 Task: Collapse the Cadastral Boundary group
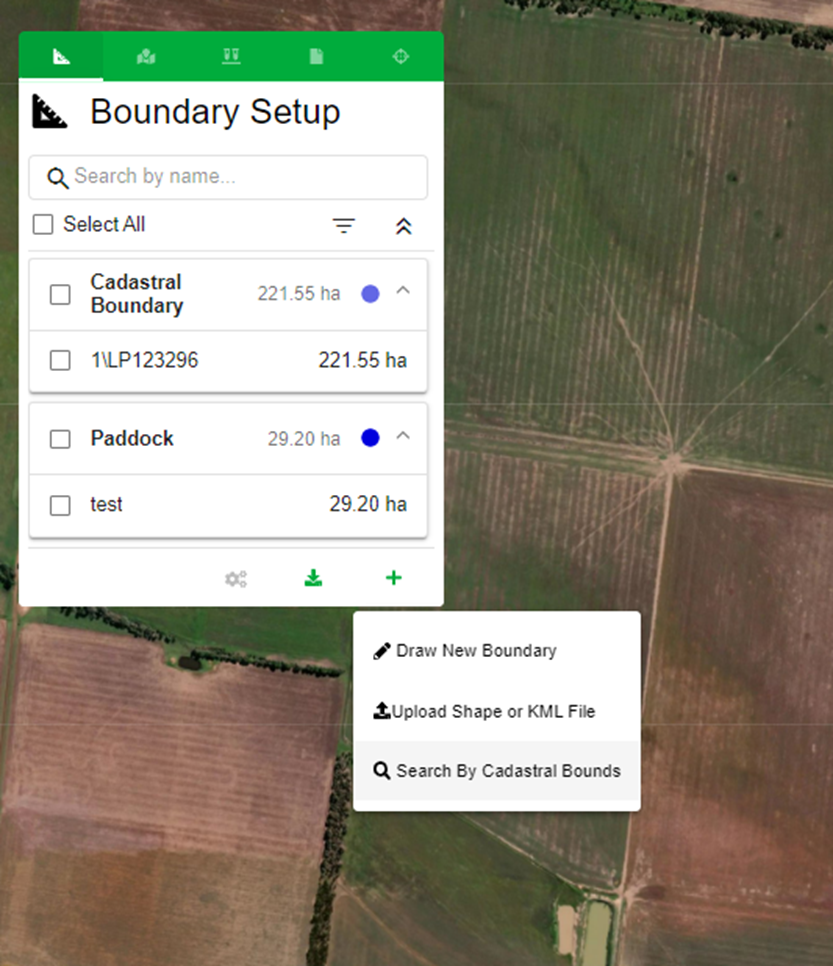point(403,291)
